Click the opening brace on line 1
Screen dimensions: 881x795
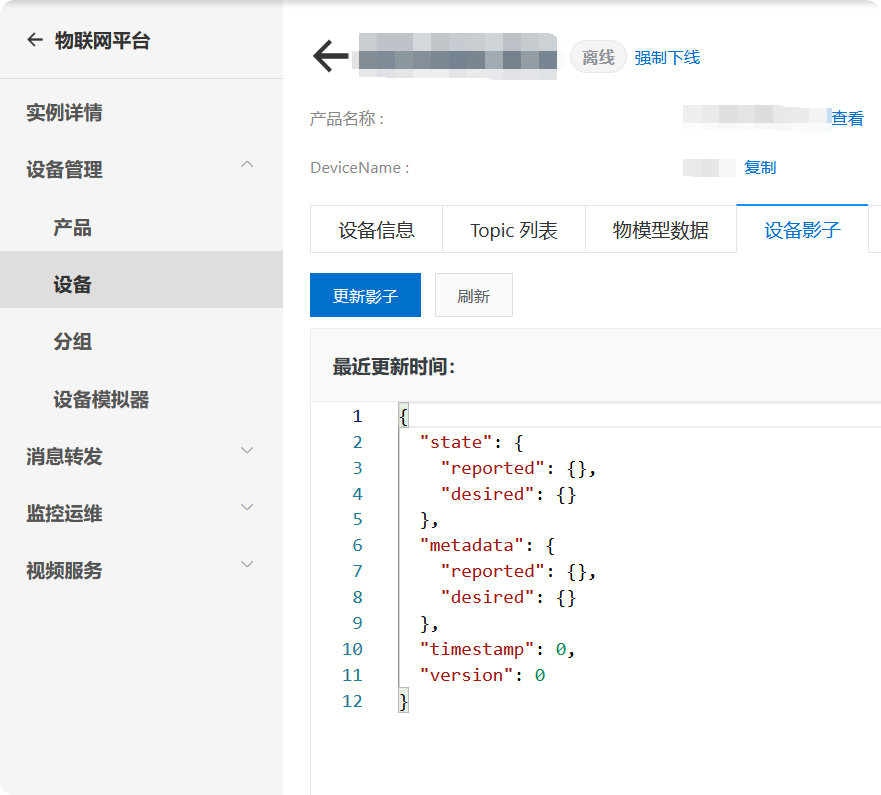[x=403, y=416]
